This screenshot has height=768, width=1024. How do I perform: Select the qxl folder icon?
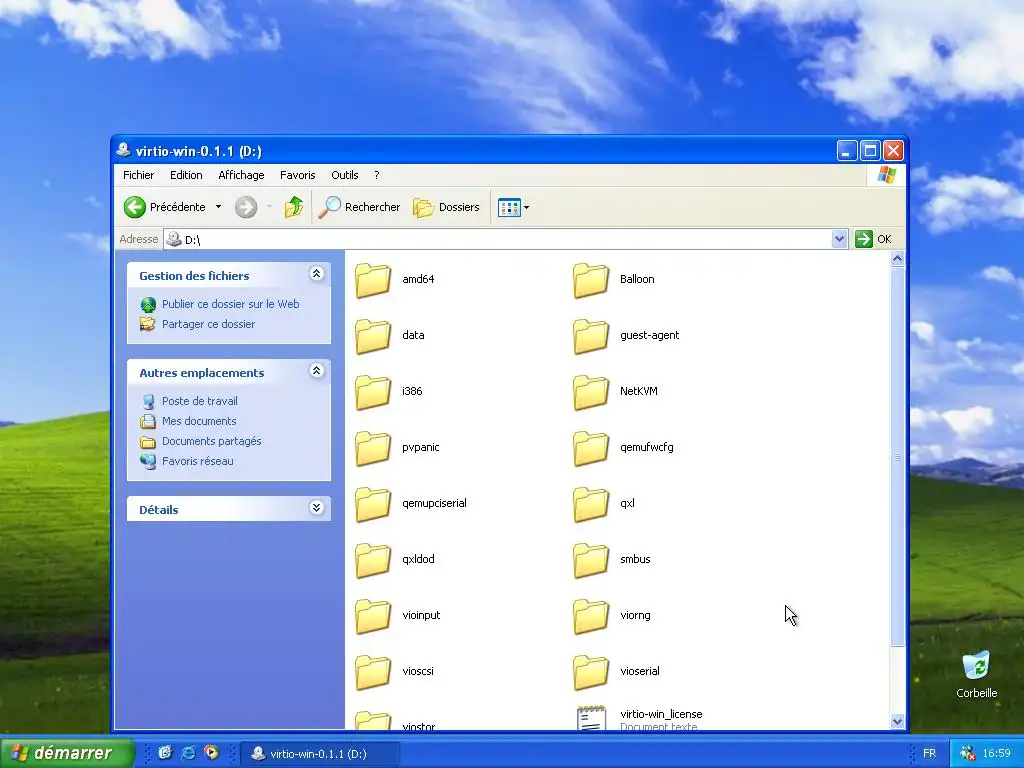[x=590, y=505]
